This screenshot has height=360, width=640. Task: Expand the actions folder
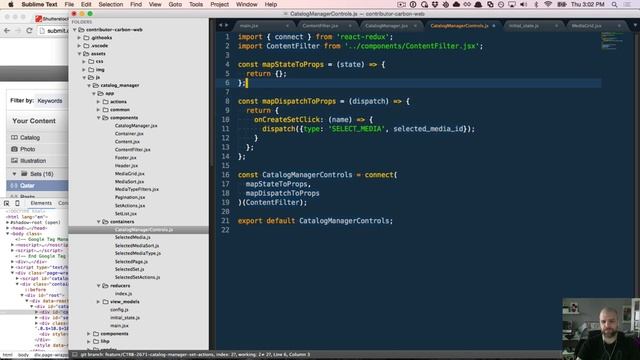(98, 102)
